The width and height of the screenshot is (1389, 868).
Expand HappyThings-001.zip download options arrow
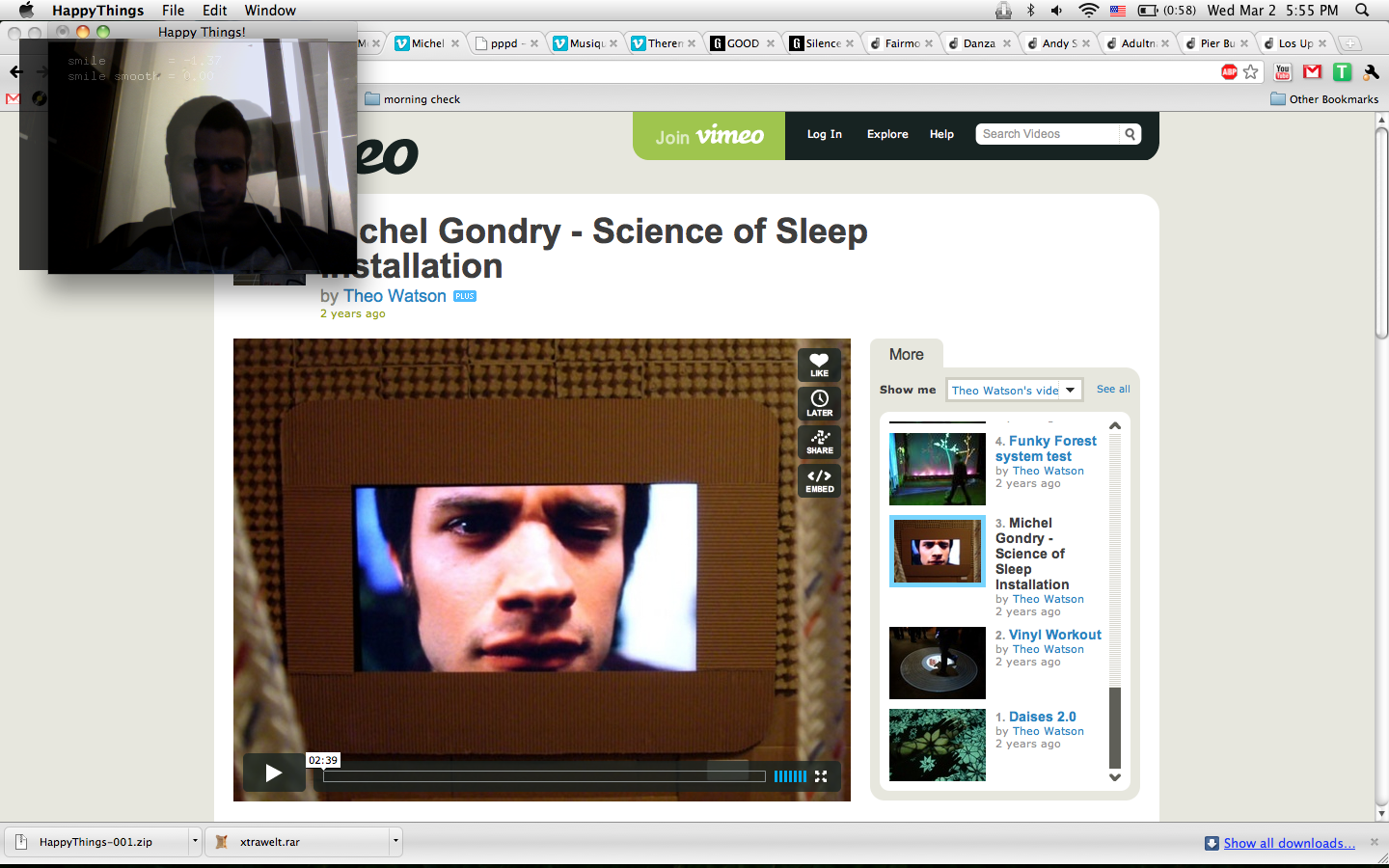195,841
